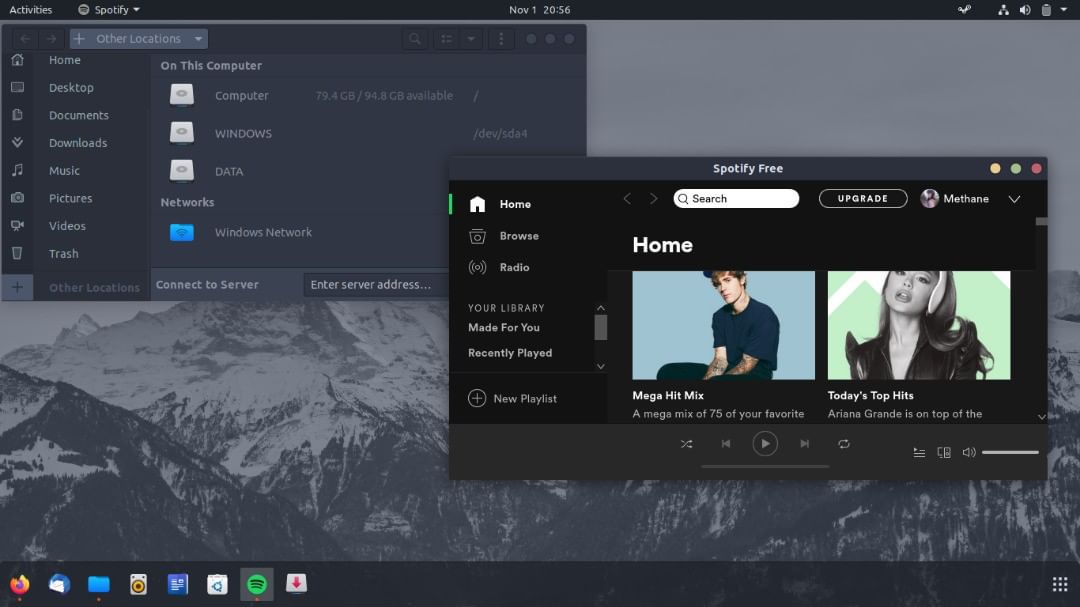The width and height of the screenshot is (1080, 607).
Task: Open the Other Locations path dropdown
Action: pos(198,39)
